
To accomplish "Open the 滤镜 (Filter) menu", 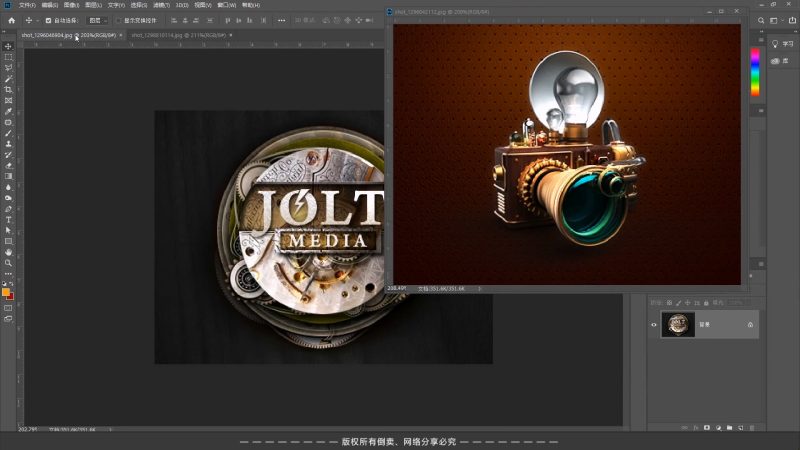I will 159,5.
